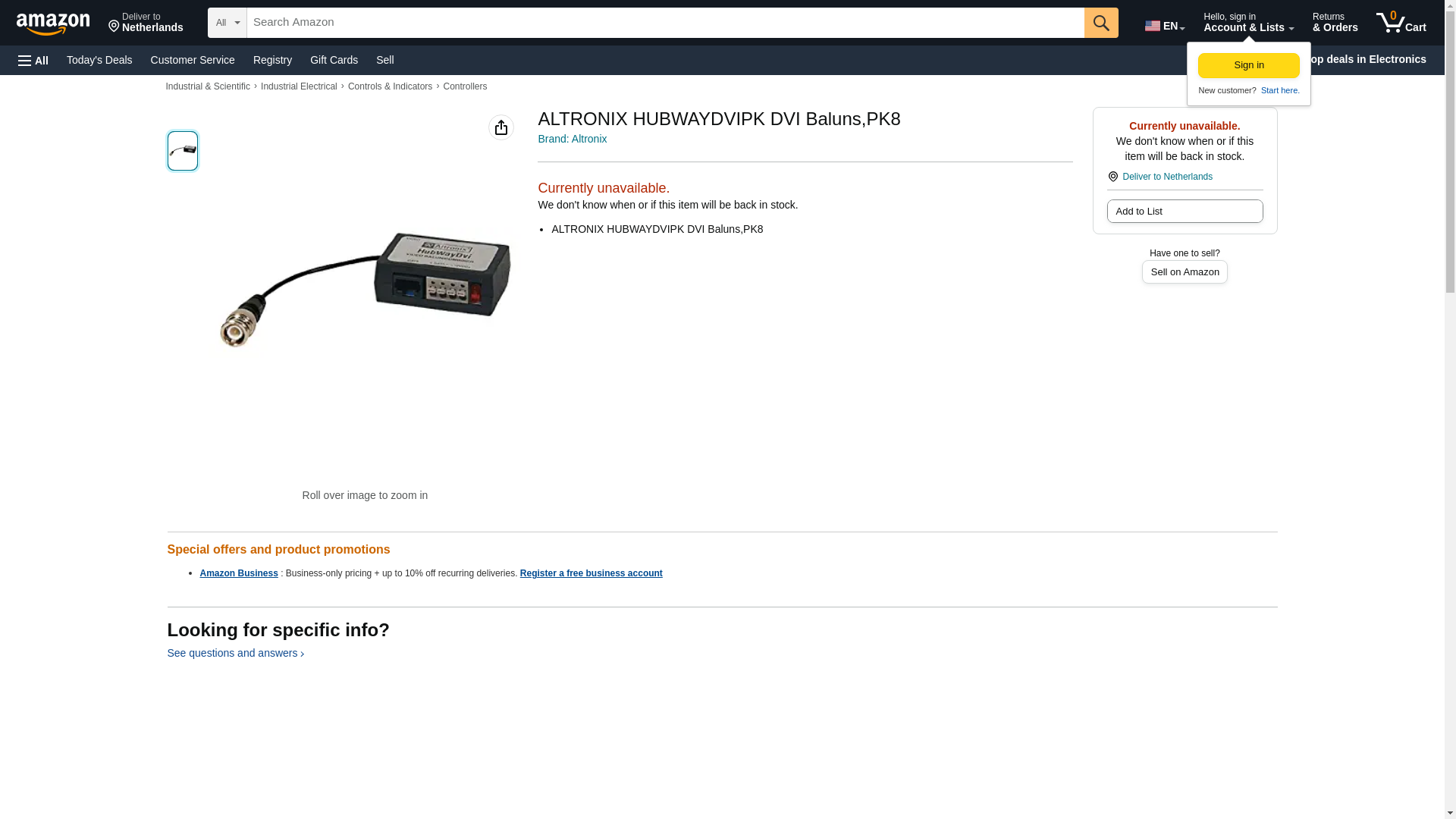Open the All hamburger menu
Screen dimensions: 1456x819
pyautogui.click(x=33, y=60)
